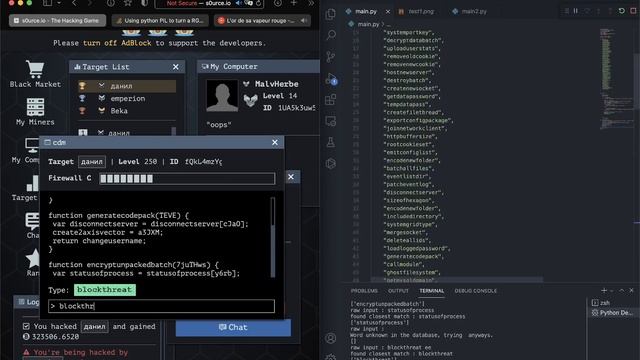640x360 pixels.
Task: Open My Miners server icon
Action: point(35,107)
